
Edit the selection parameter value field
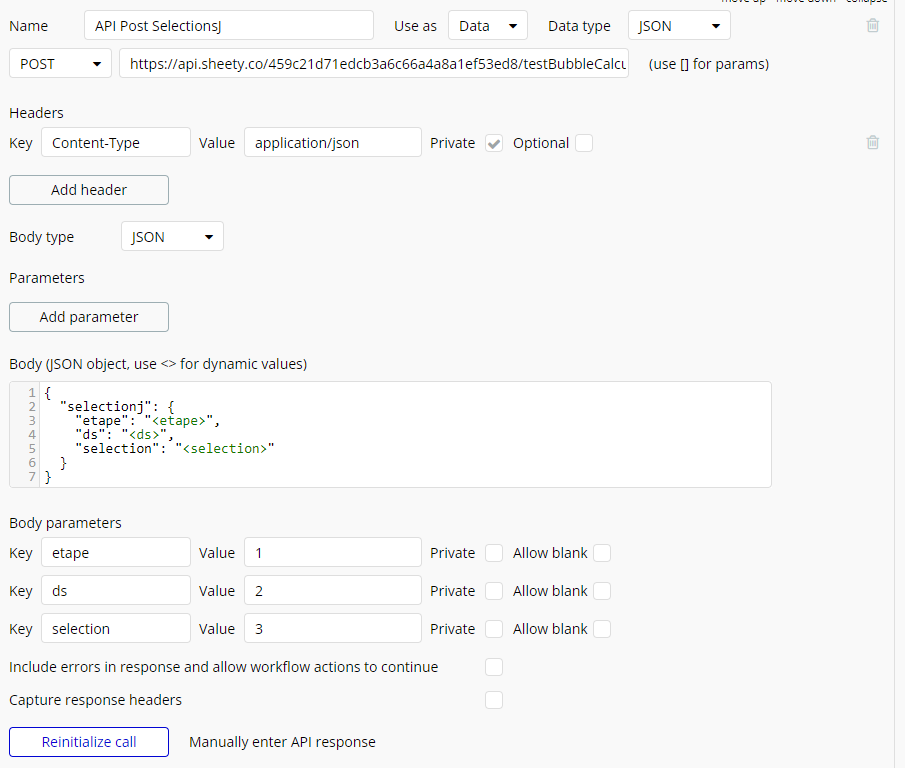click(x=333, y=629)
